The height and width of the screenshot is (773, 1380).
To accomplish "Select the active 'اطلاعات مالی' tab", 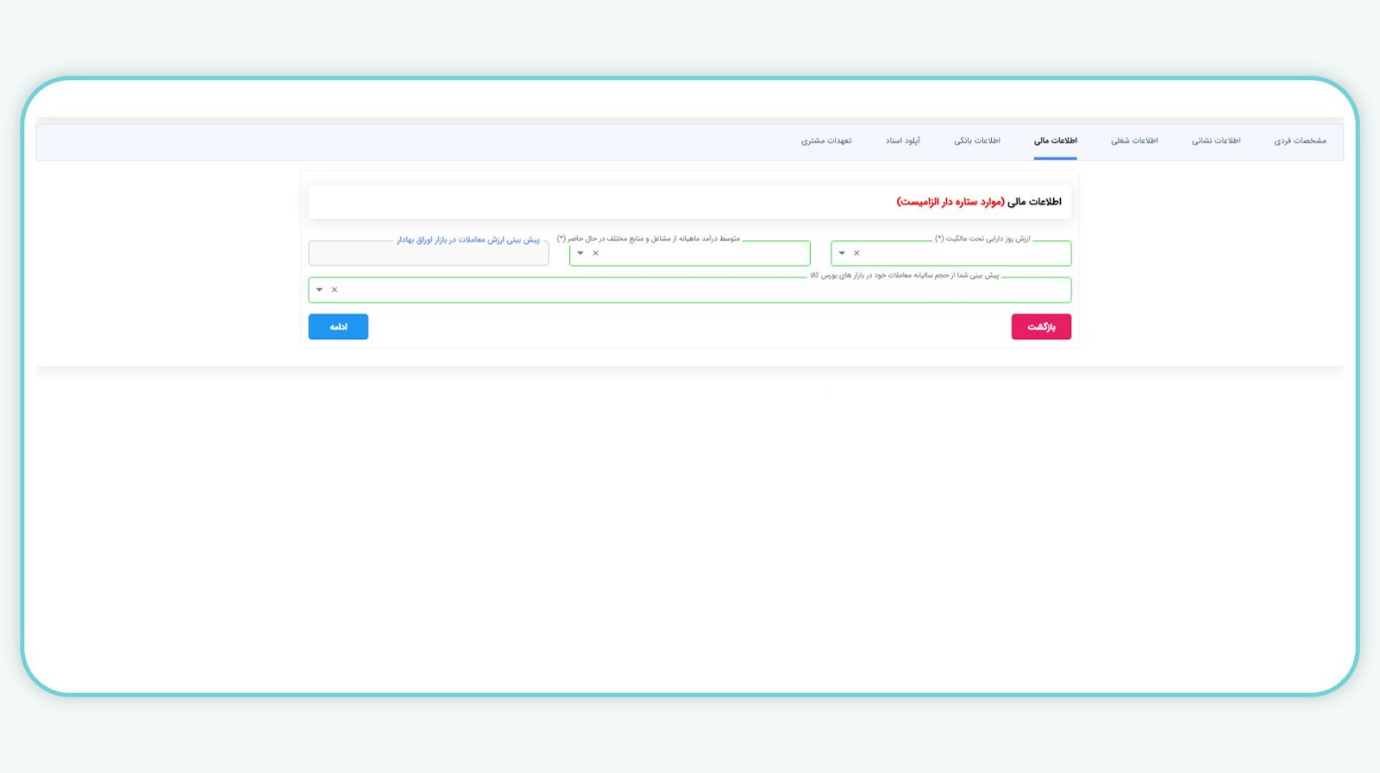I will click(1055, 141).
